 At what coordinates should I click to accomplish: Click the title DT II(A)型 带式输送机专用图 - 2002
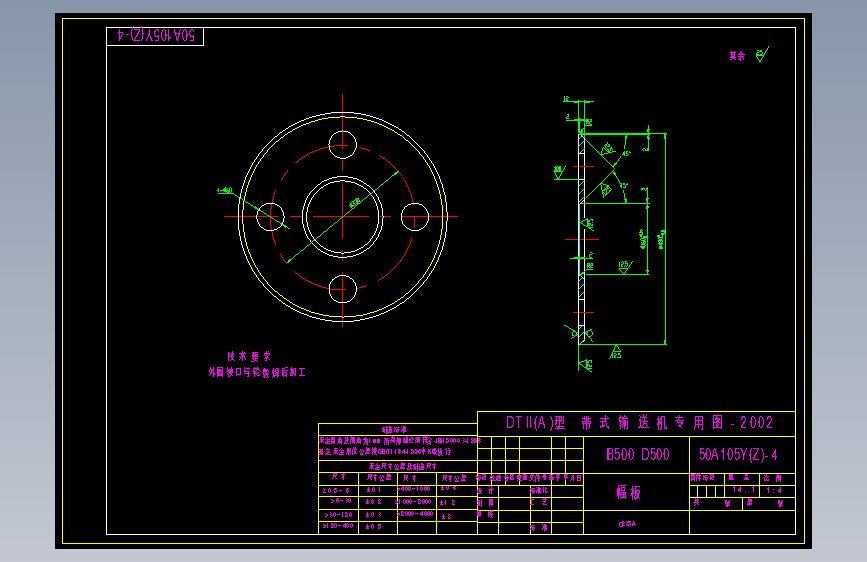(x=639, y=423)
